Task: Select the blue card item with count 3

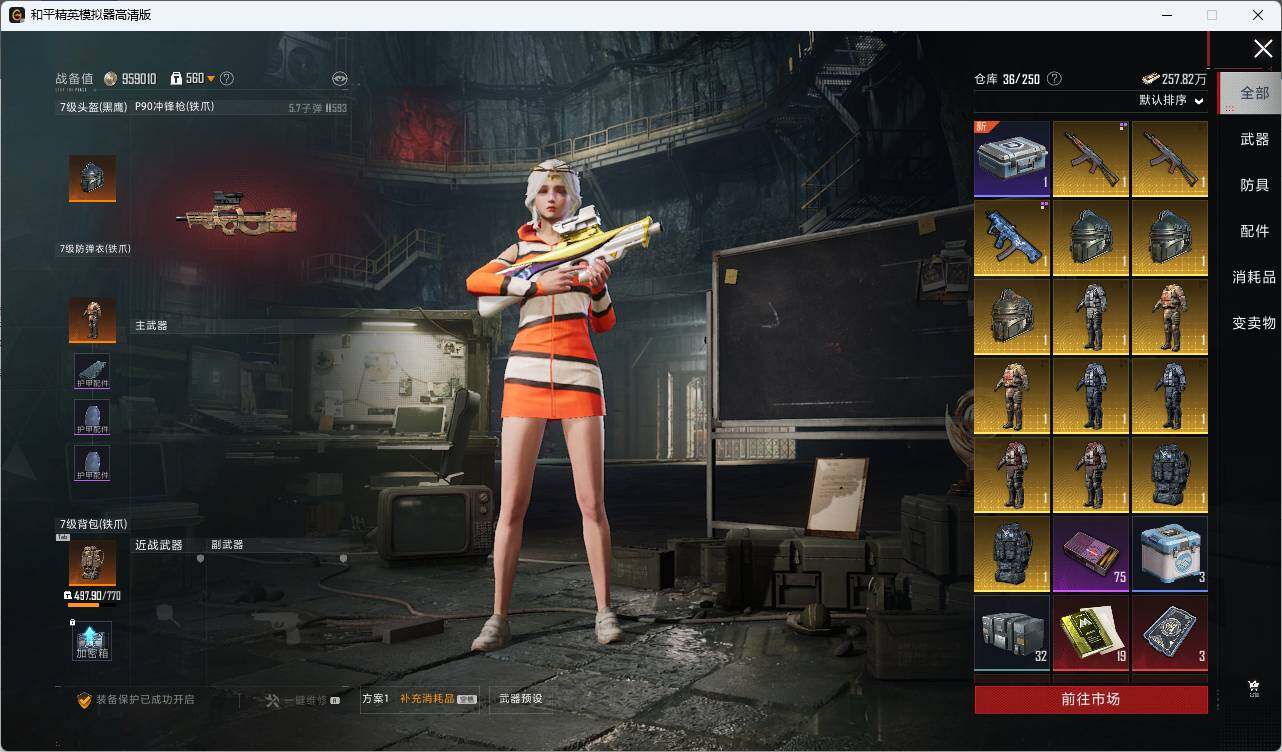Action: click(x=1170, y=633)
